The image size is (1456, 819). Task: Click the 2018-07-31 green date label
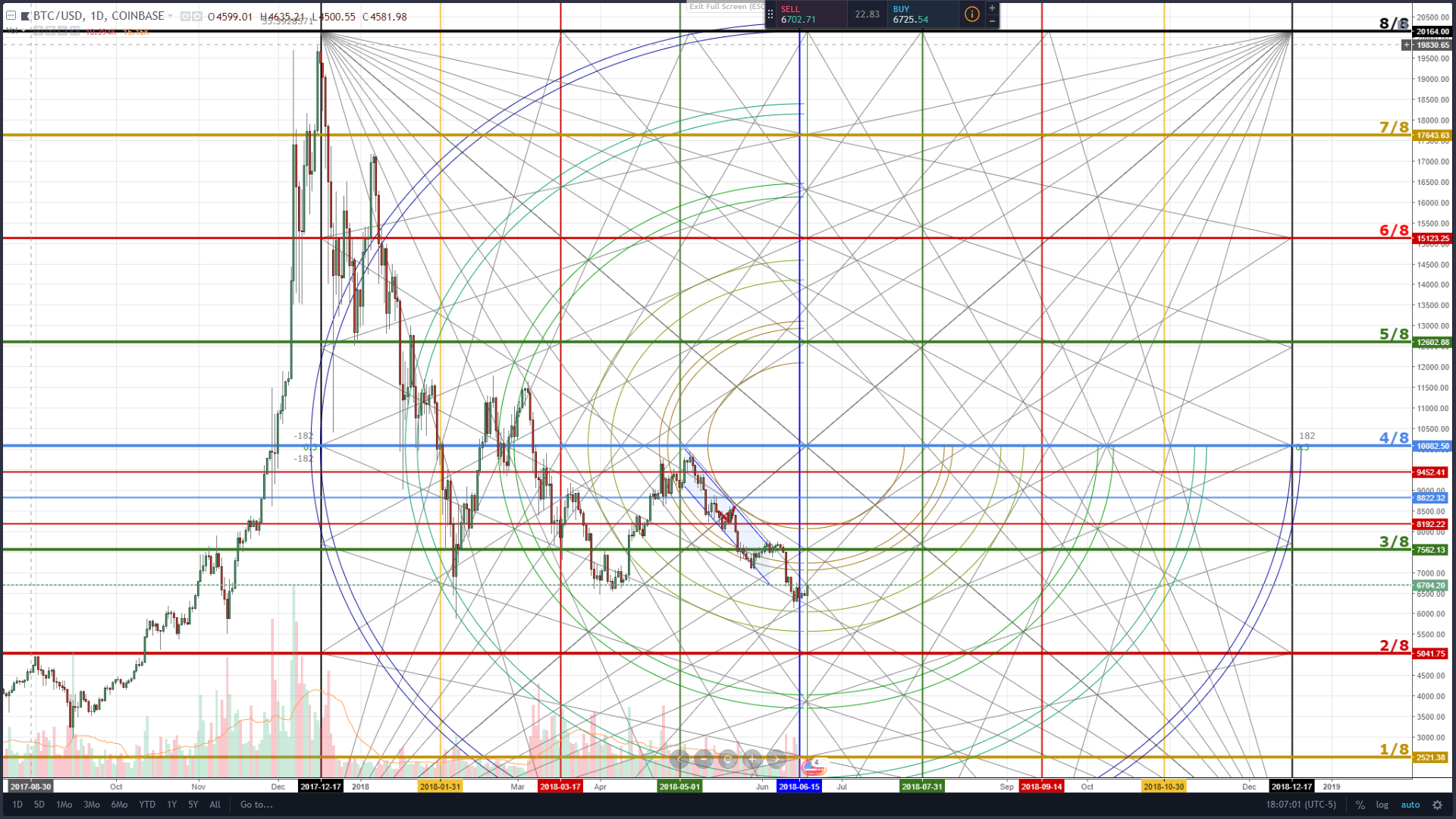[x=922, y=786]
